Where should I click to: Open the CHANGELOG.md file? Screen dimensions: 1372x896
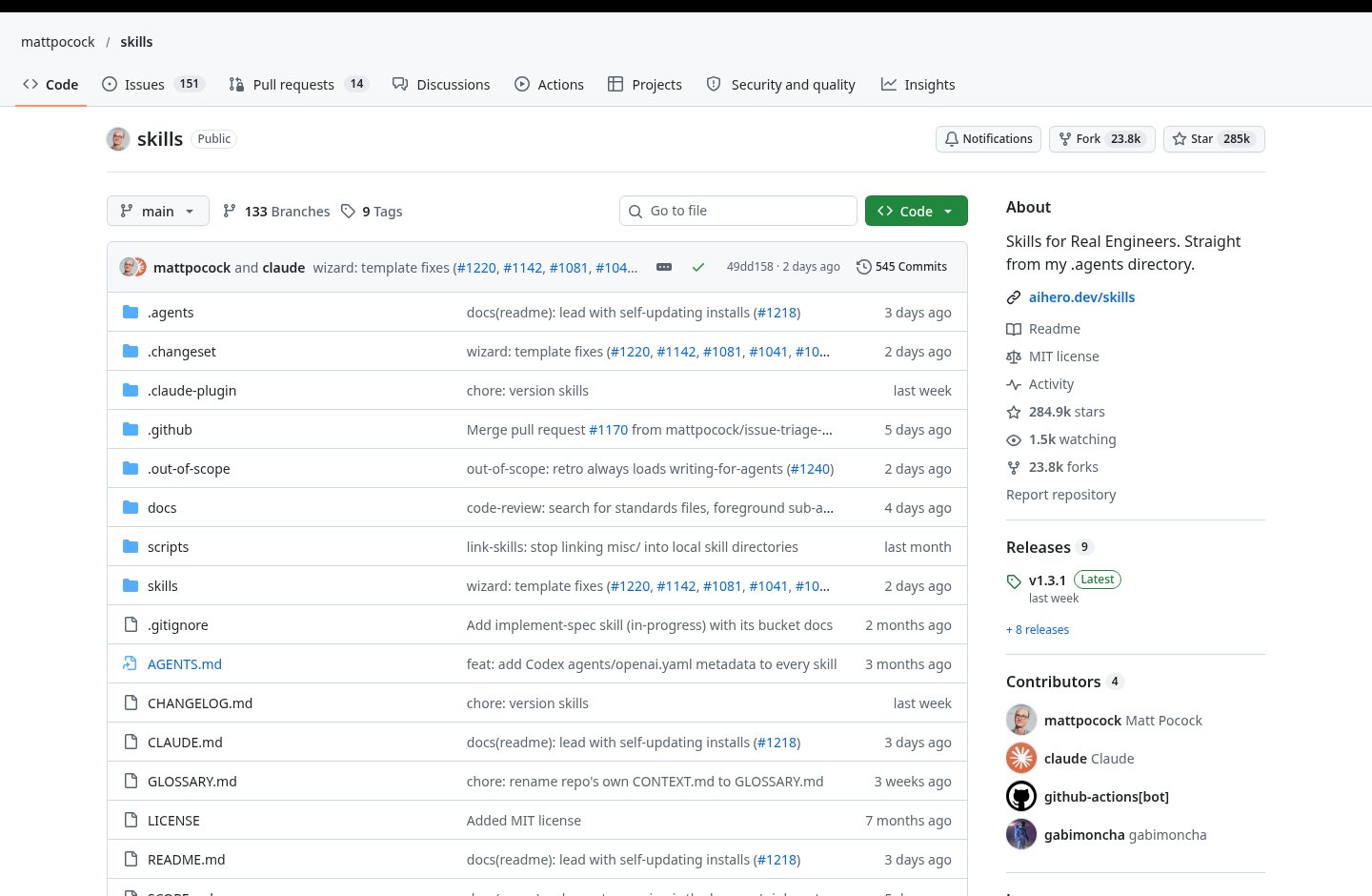[200, 703]
